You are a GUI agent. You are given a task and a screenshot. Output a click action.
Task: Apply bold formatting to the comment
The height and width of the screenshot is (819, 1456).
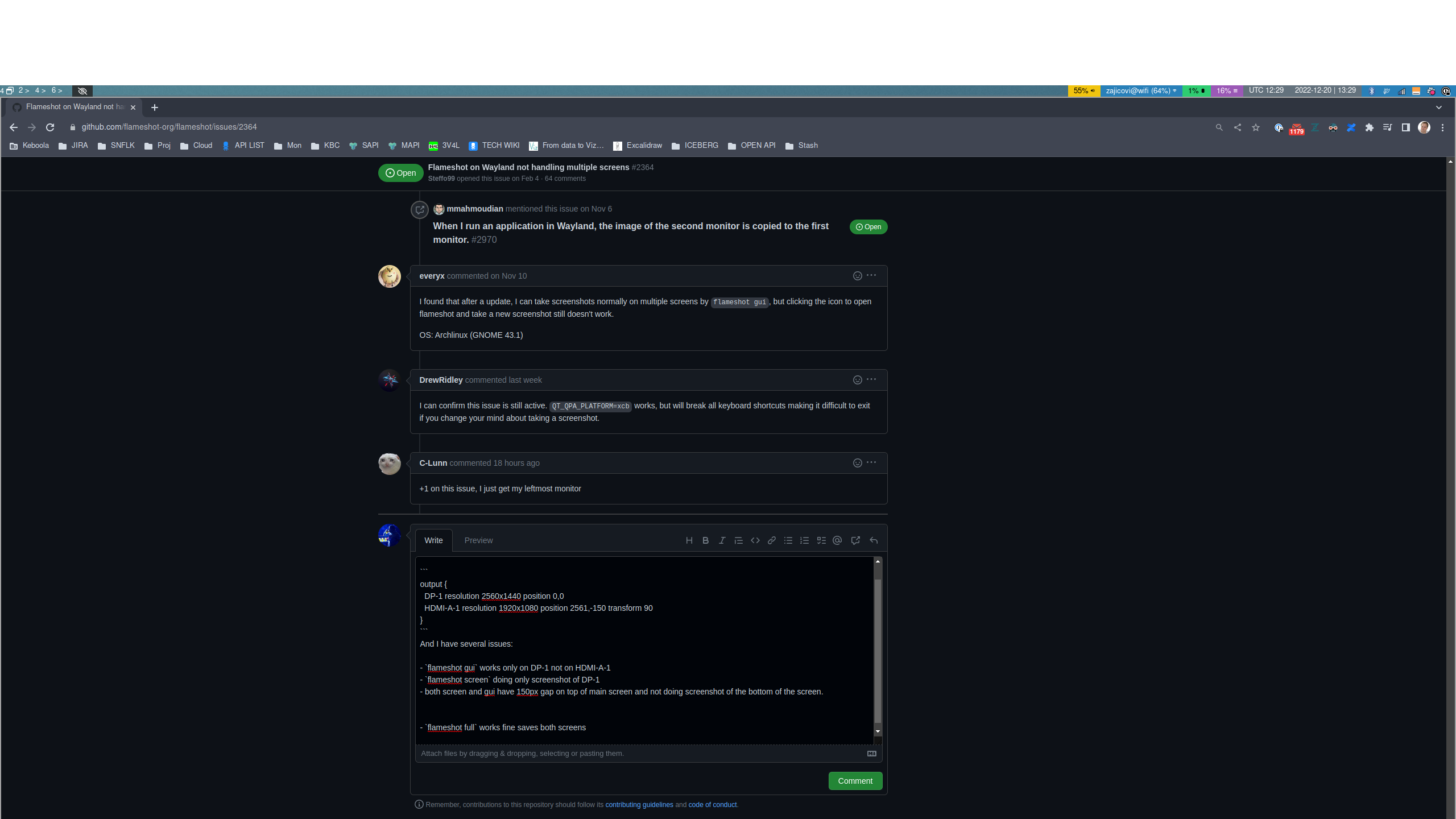705,540
